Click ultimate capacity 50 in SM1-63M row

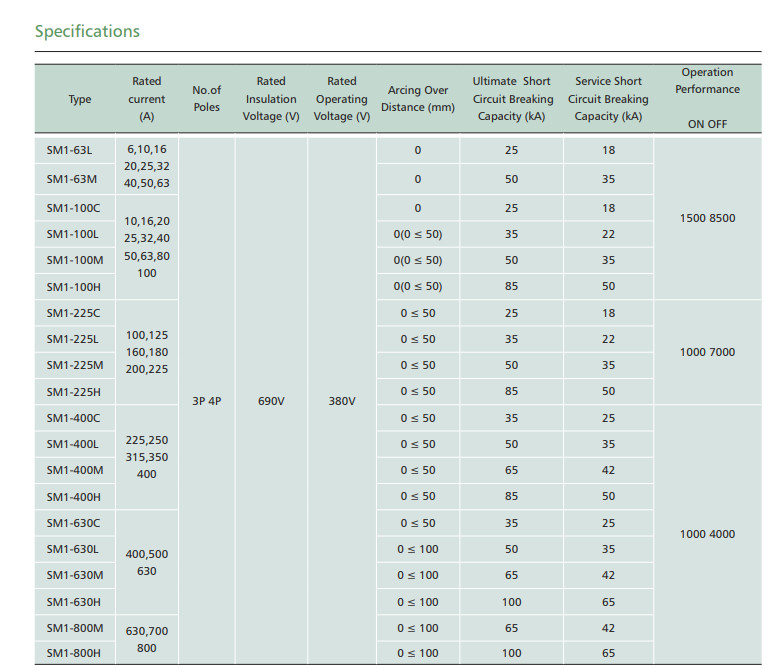click(x=511, y=179)
